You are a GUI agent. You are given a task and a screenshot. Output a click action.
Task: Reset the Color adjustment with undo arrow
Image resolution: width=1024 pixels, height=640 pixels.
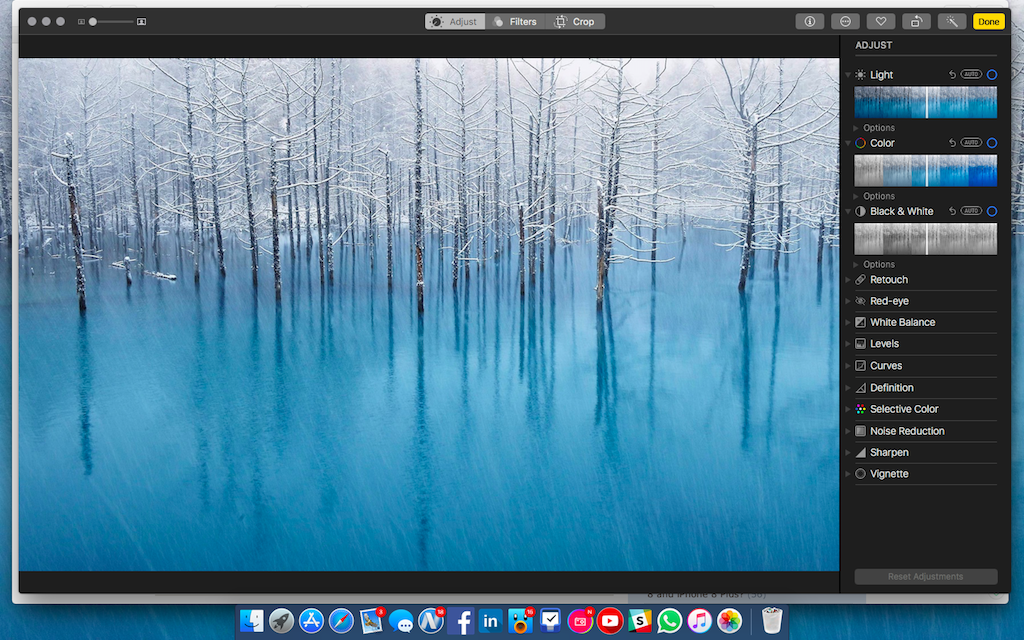click(x=952, y=143)
